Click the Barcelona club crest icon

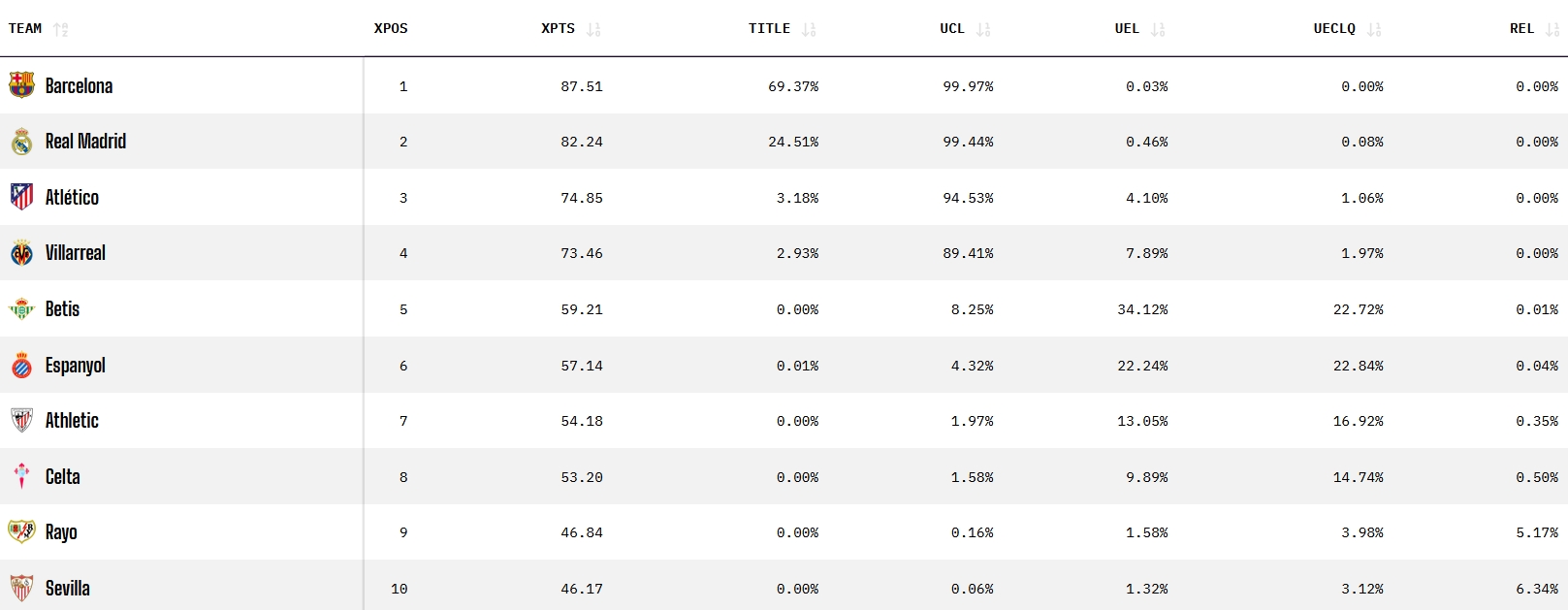[21, 85]
